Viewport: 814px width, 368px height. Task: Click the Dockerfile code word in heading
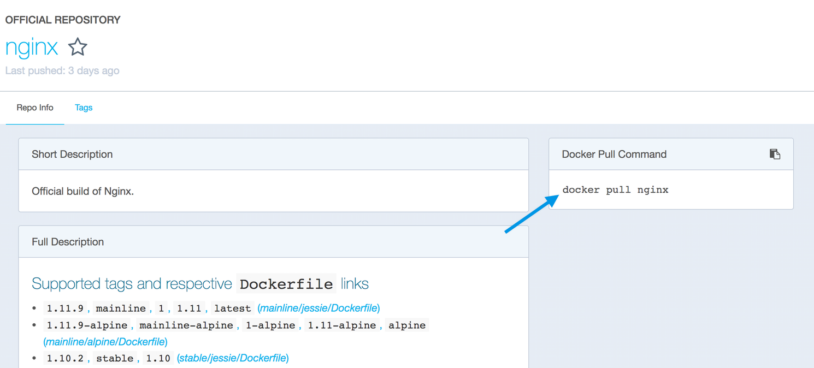(x=286, y=284)
